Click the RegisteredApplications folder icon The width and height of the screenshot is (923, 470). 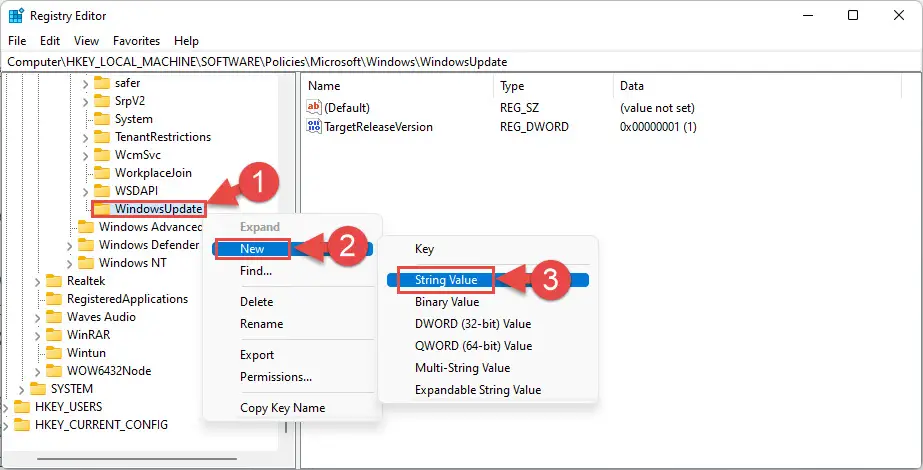pyautogui.click(x=54, y=299)
